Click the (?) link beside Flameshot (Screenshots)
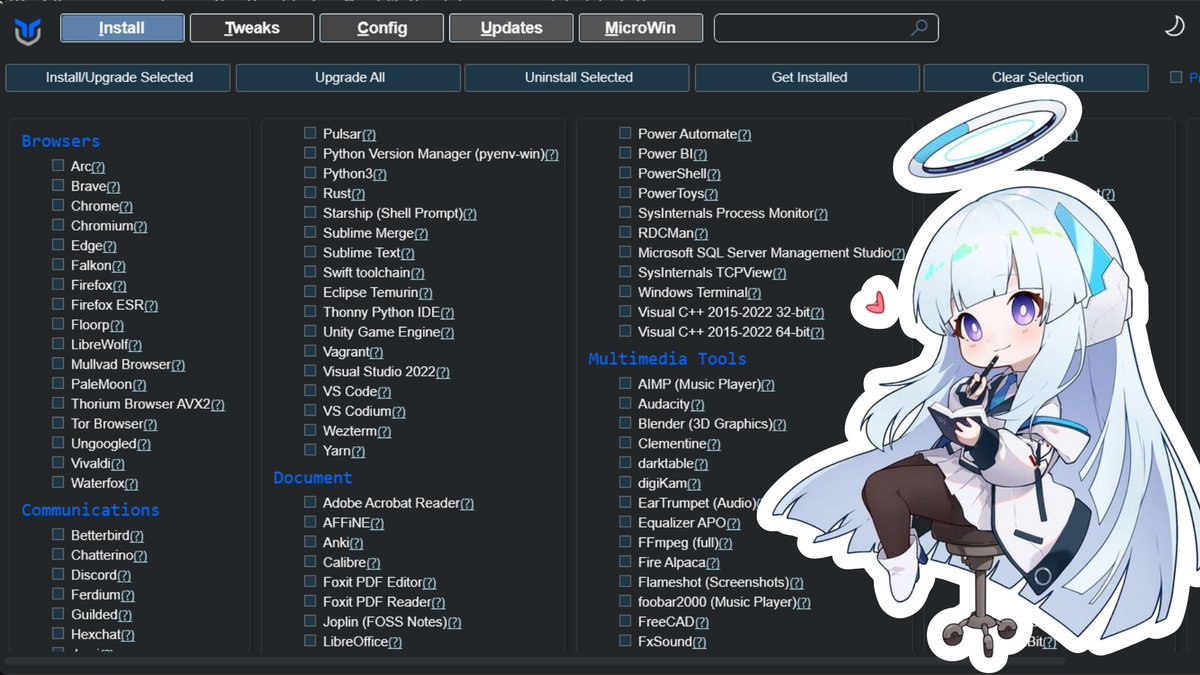This screenshot has width=1200, height=675. 796,583
